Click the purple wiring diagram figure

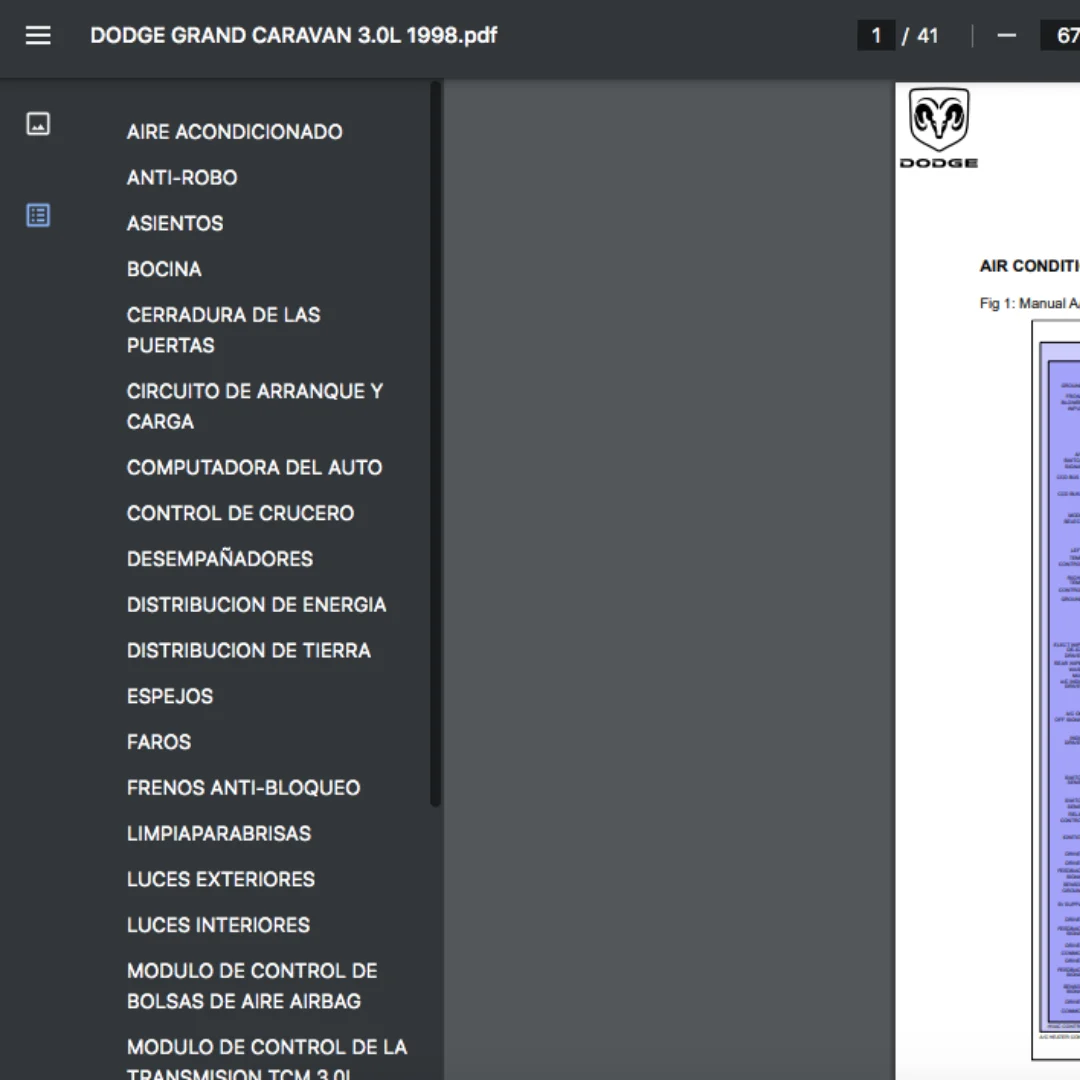click(x=1059, y=689)
